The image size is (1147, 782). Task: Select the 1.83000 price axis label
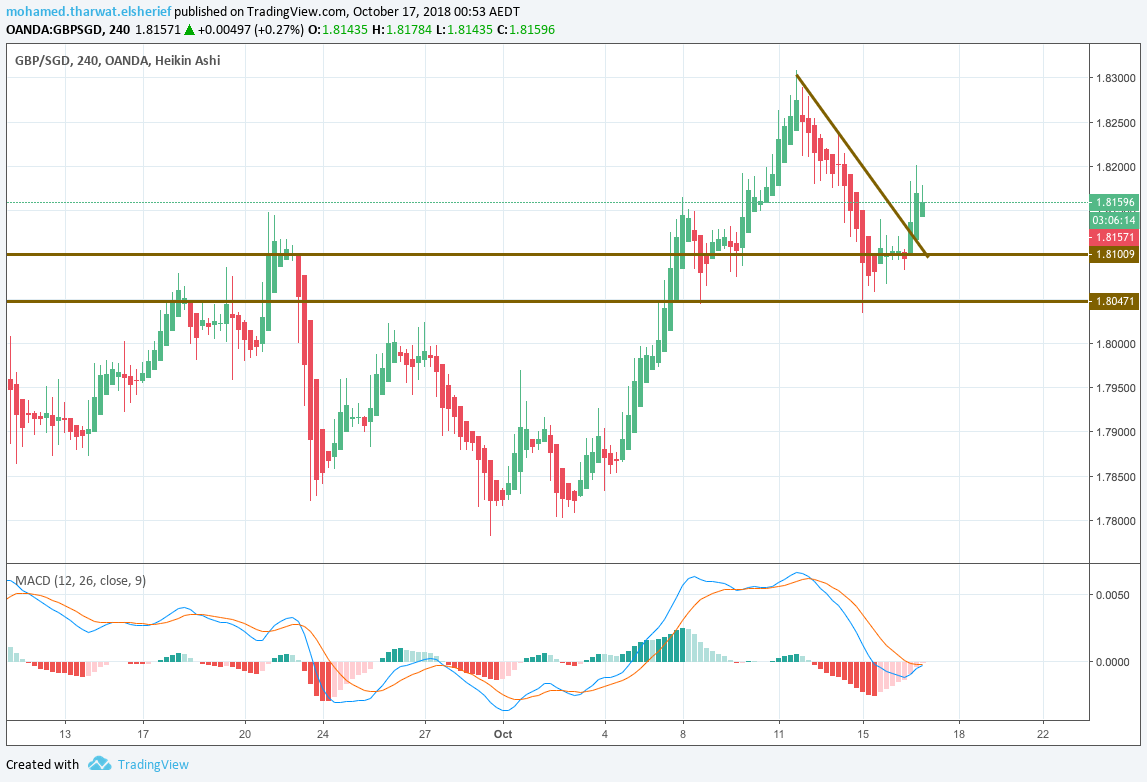[x=1116, y=78]
